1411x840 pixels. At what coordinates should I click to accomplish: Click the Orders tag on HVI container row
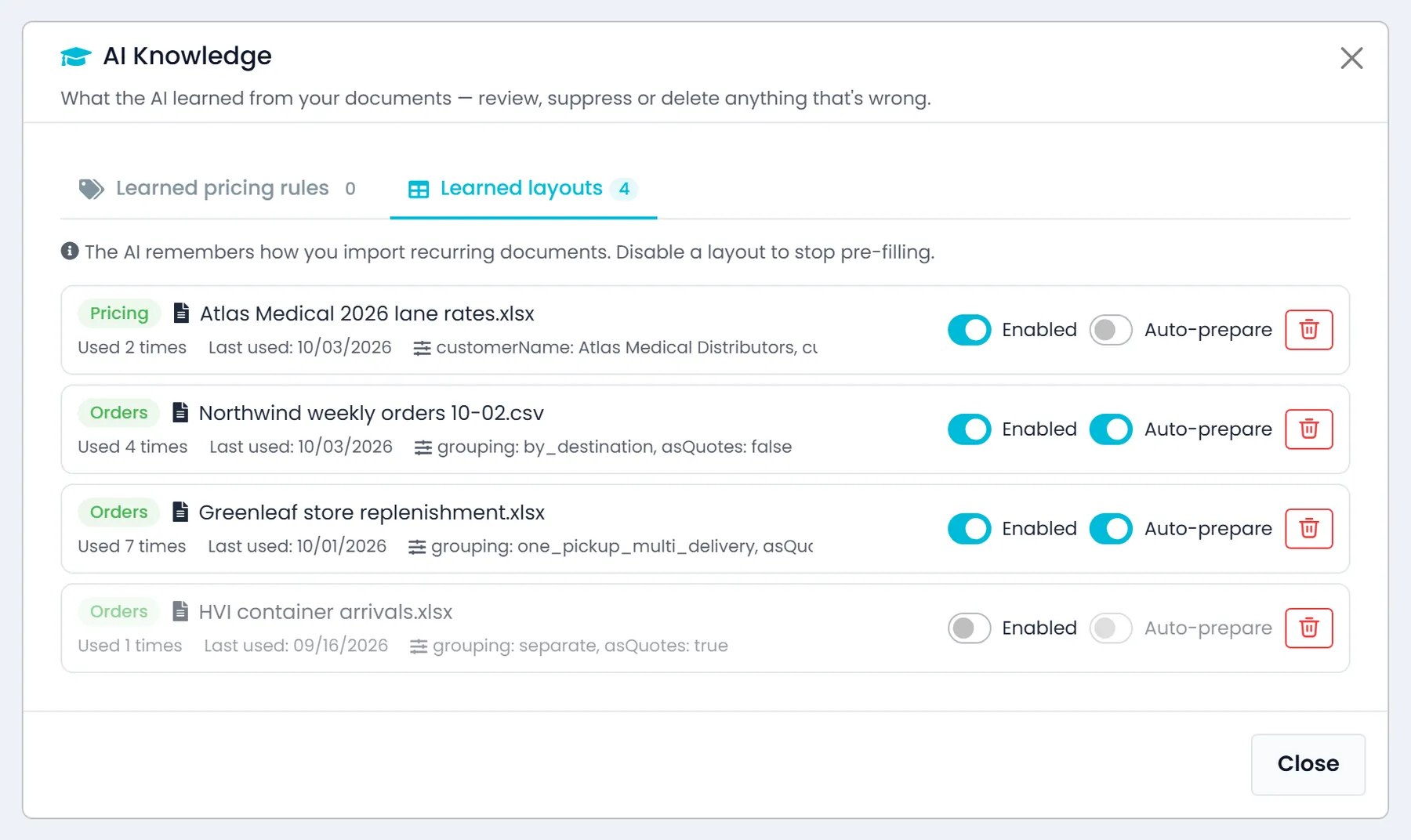tap(118, 612)
